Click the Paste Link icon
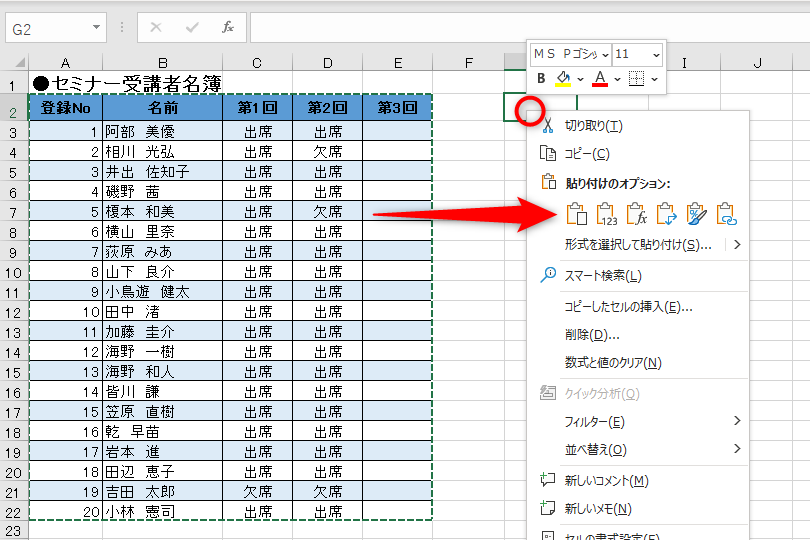Image resolution: width=810 pixels, height=540 pixels. [x=726, y=213]
